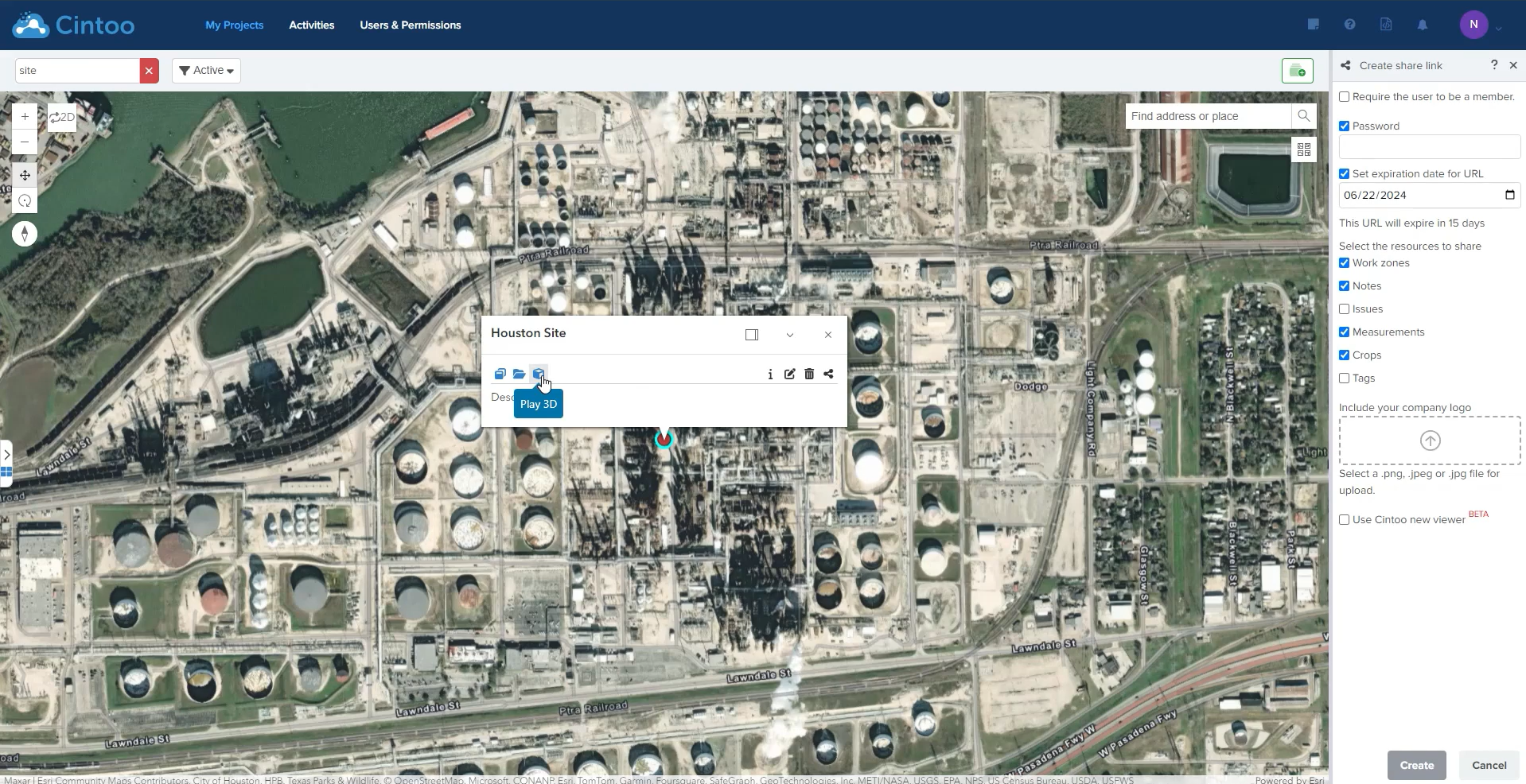Open the basemap selector icon on the map
Viewport: 1526px width, 784px height.
tap(1303, 149)
